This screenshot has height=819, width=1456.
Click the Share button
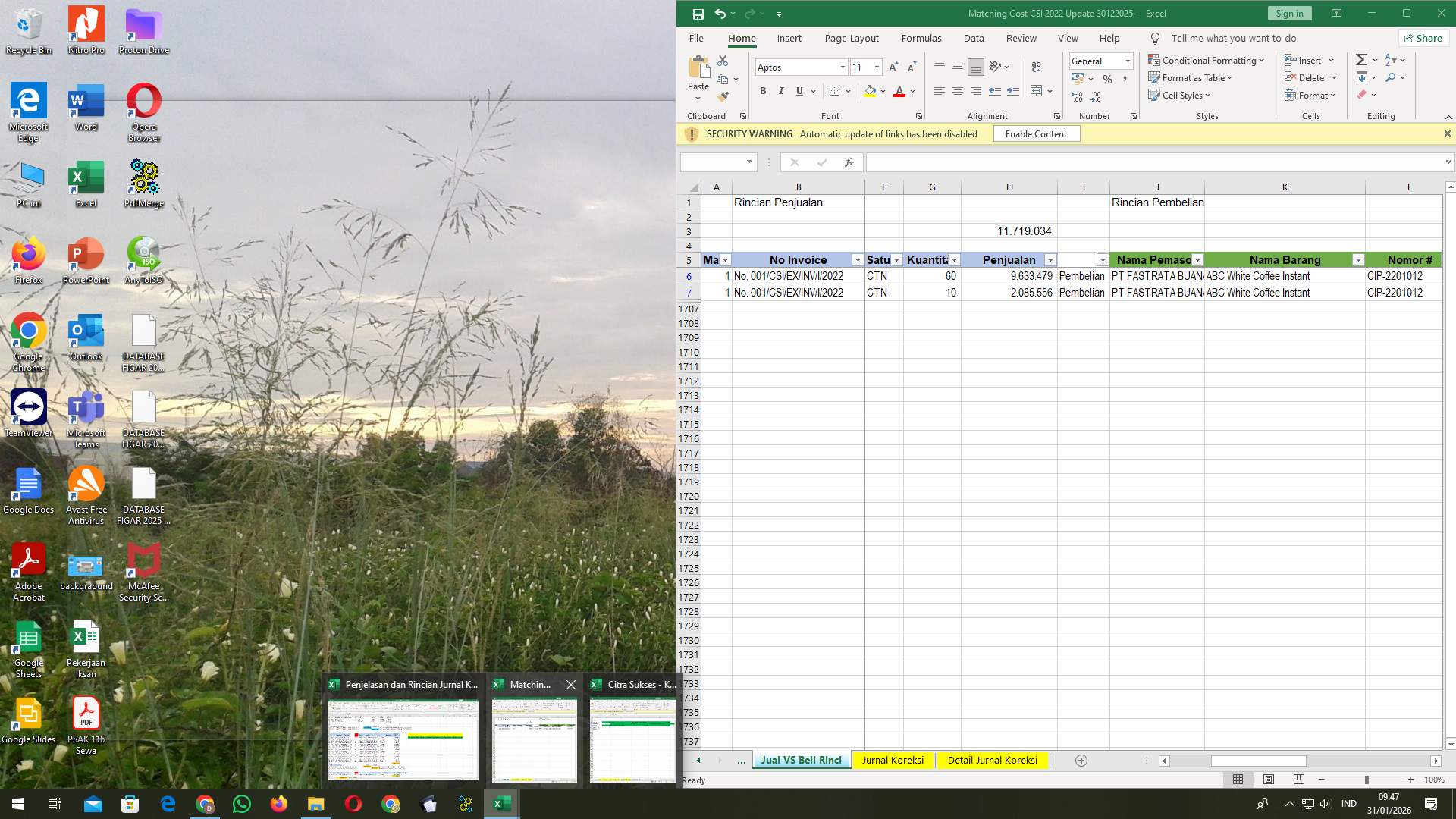click(1424, 38)
